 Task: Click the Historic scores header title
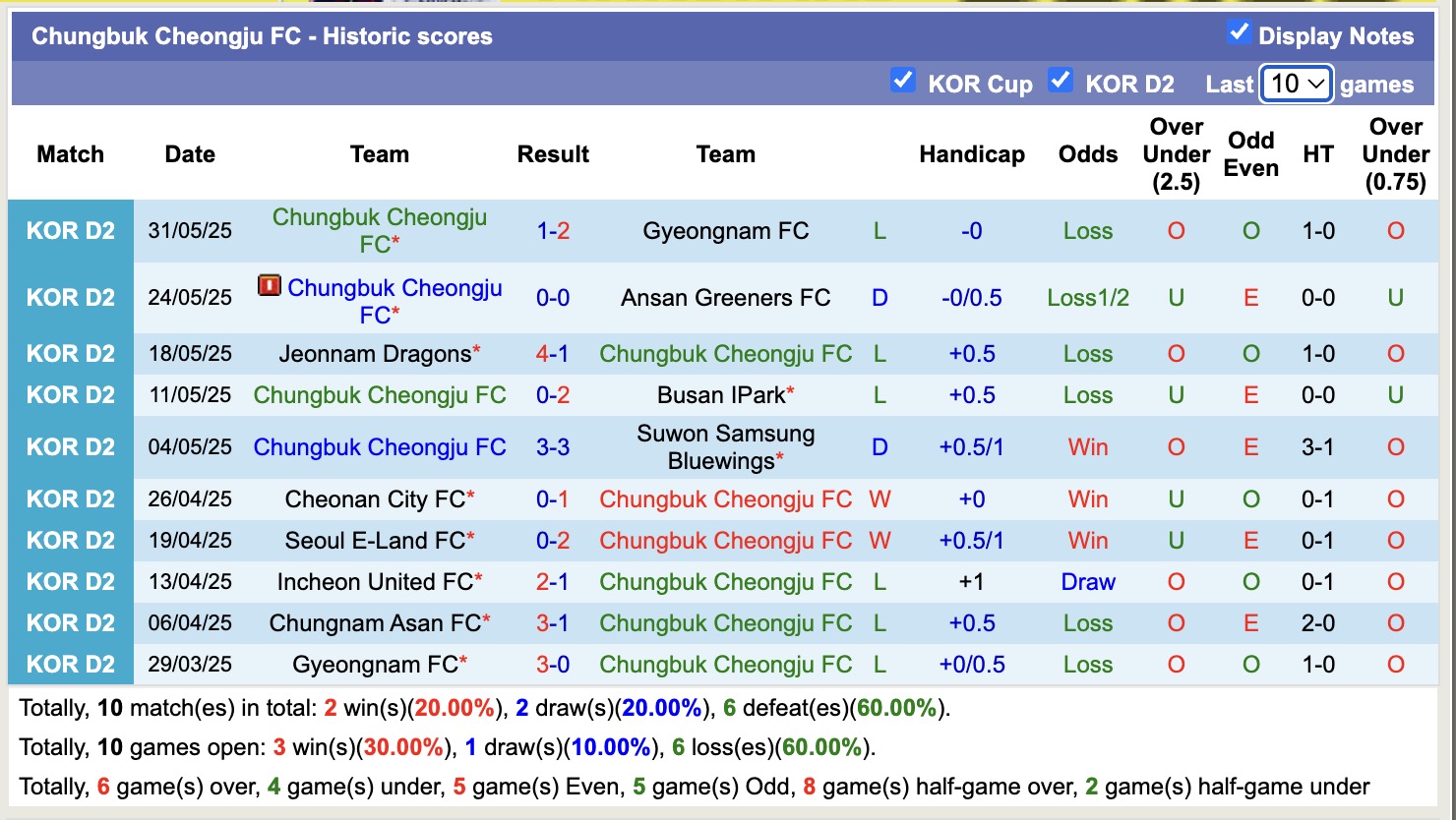click(261, 36)
